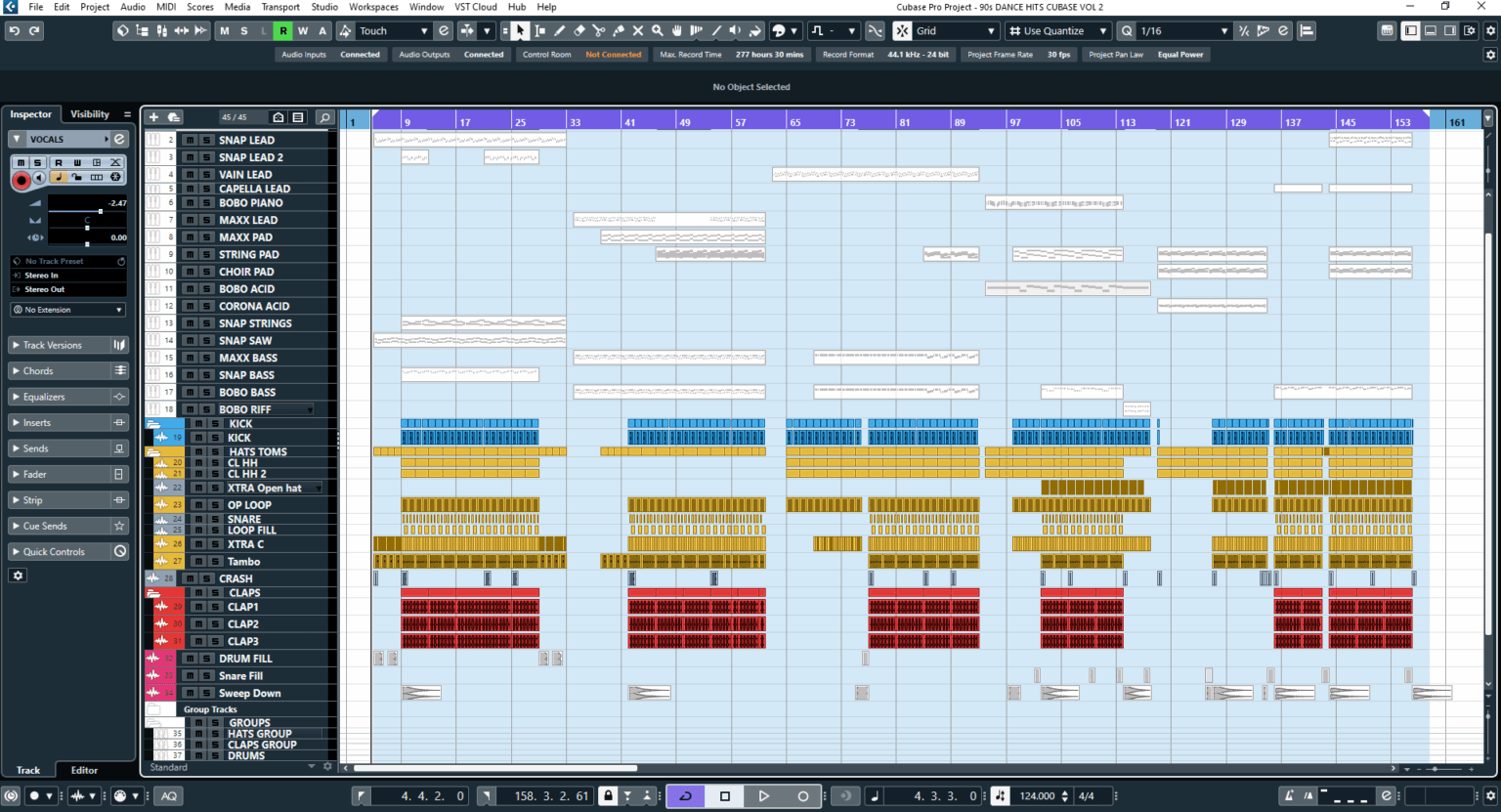Select the Mute tool speaker icon
1501x812 pixels.
(637, 30)
